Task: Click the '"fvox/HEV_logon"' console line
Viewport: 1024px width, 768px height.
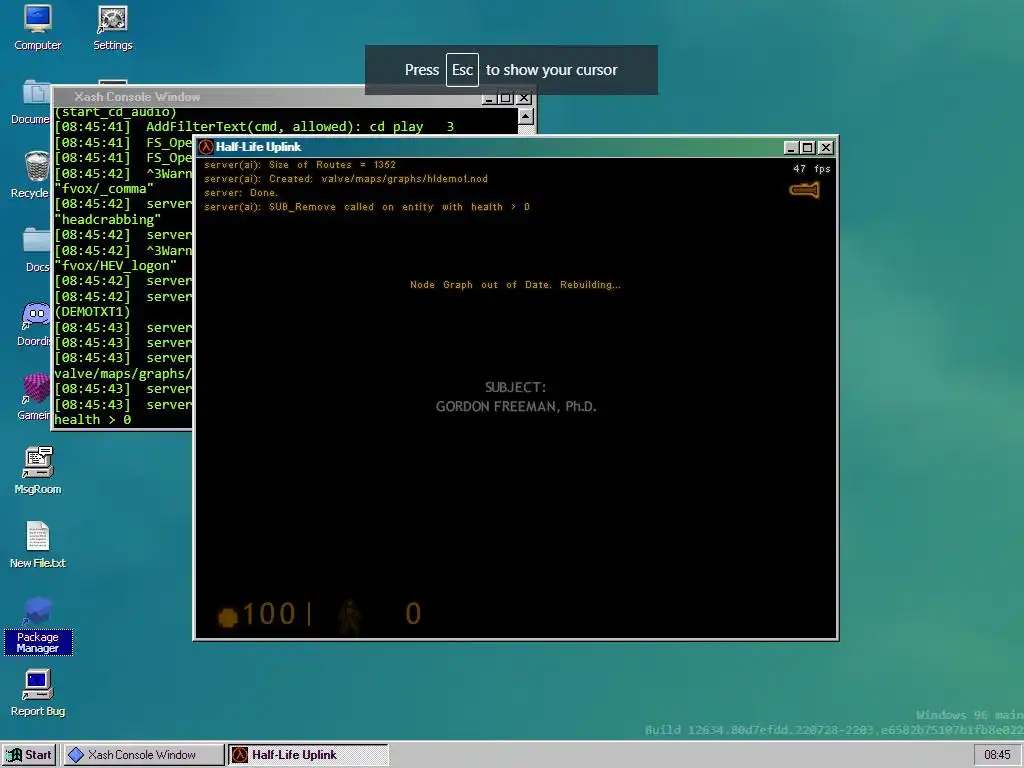Action: click(x=116, y=266)
